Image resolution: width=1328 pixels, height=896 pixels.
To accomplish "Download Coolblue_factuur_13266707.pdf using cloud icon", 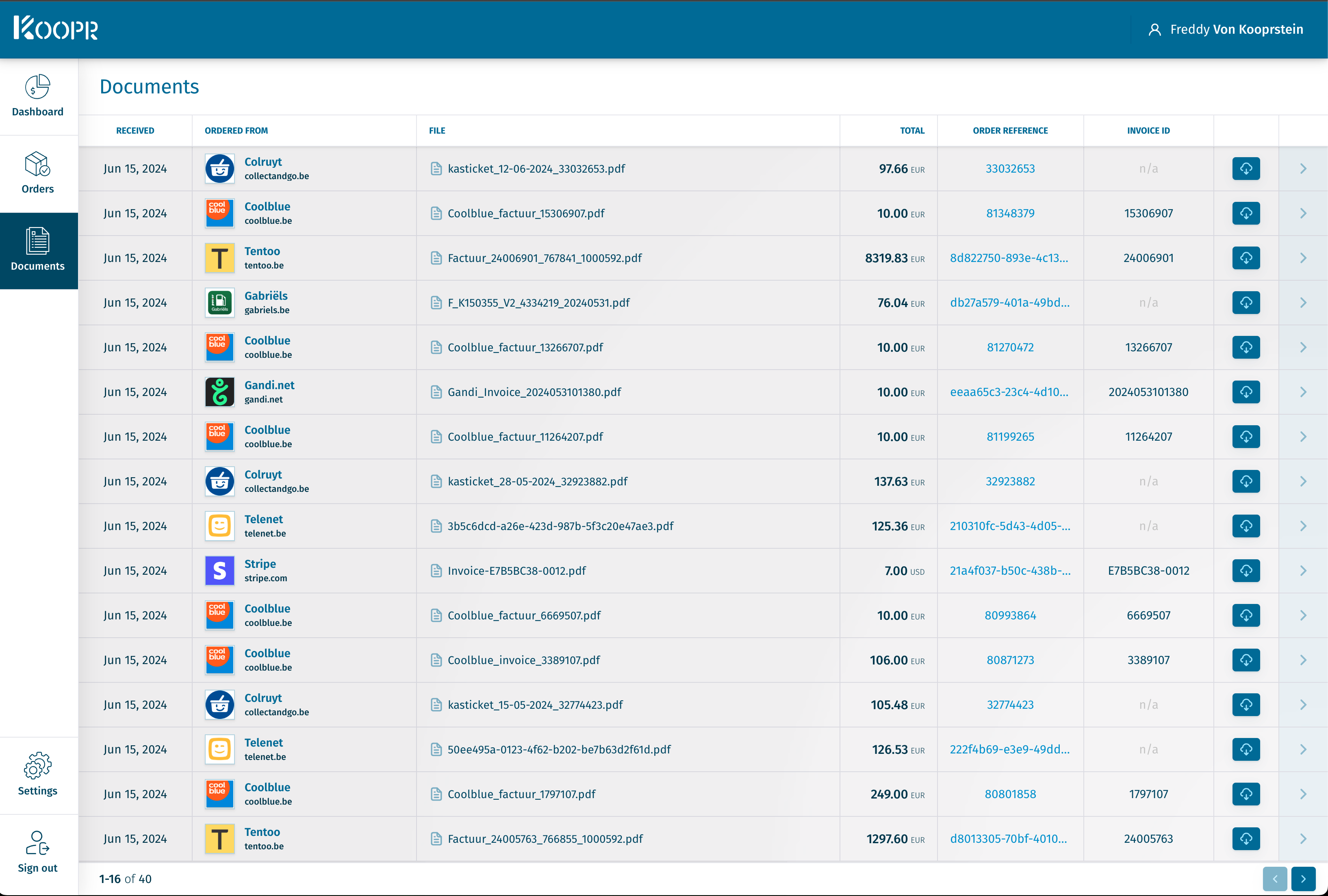I will (x=1246, y=347).
